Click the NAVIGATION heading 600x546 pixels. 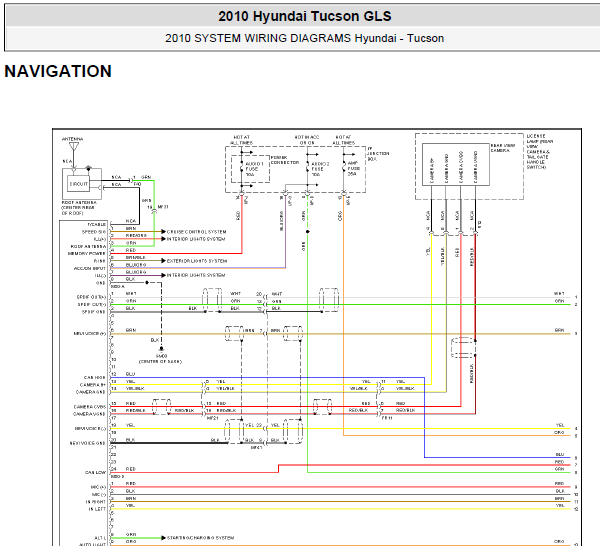coord(58,71)
